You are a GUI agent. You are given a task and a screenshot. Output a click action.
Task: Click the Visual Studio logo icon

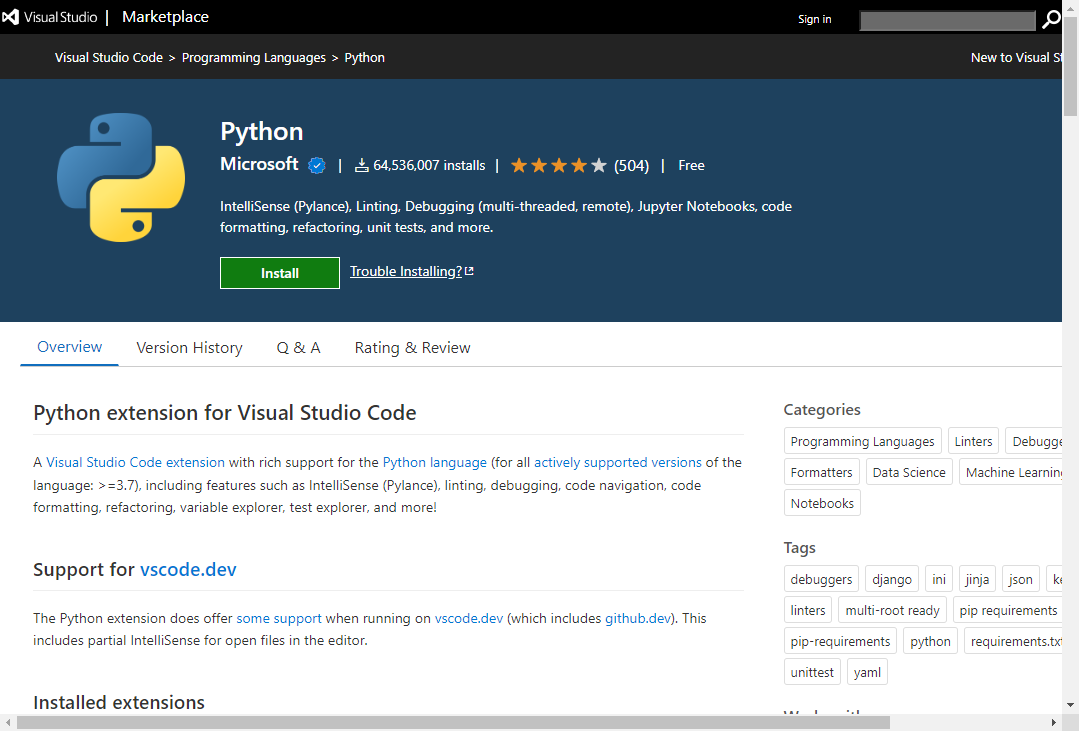pyautogui.click(x=10, y=17)
